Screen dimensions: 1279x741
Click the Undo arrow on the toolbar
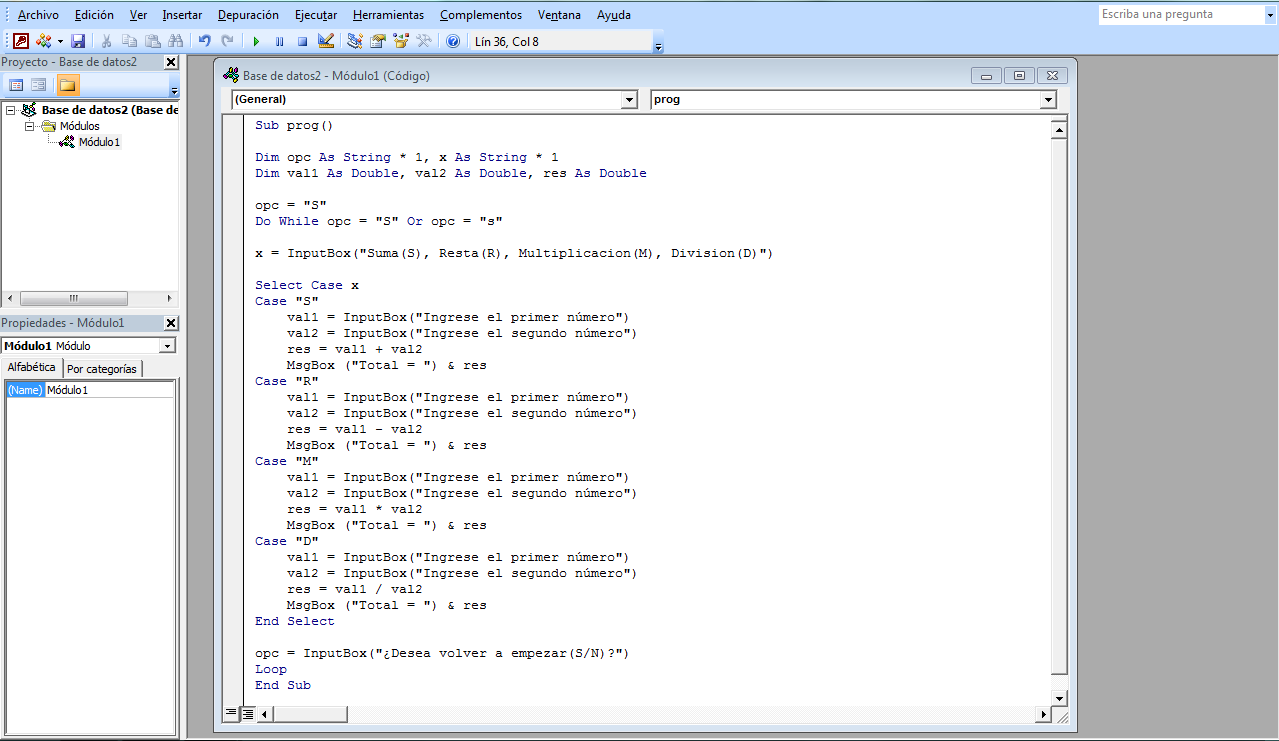(205, 41)
